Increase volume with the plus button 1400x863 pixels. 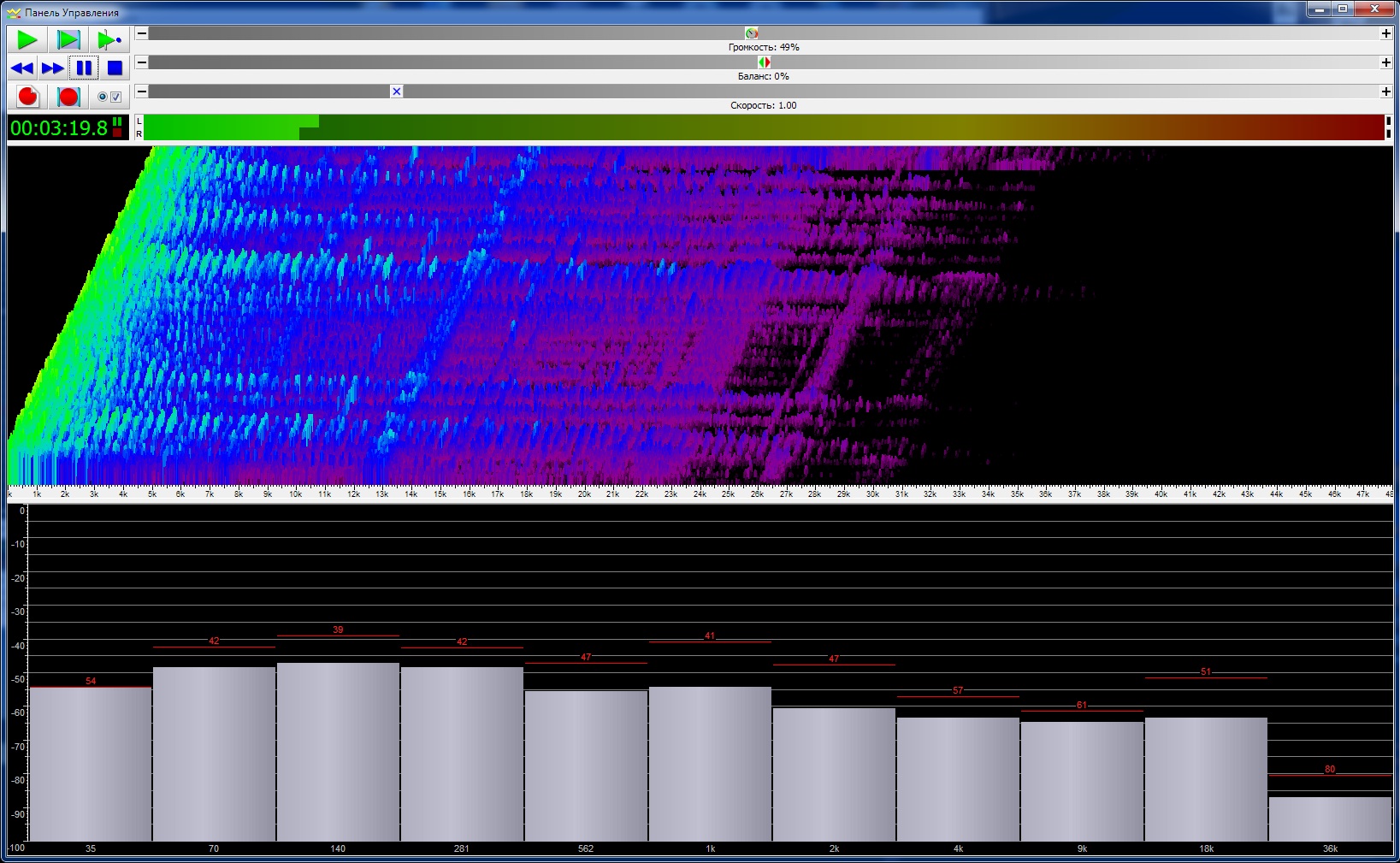click(1385, 33)
